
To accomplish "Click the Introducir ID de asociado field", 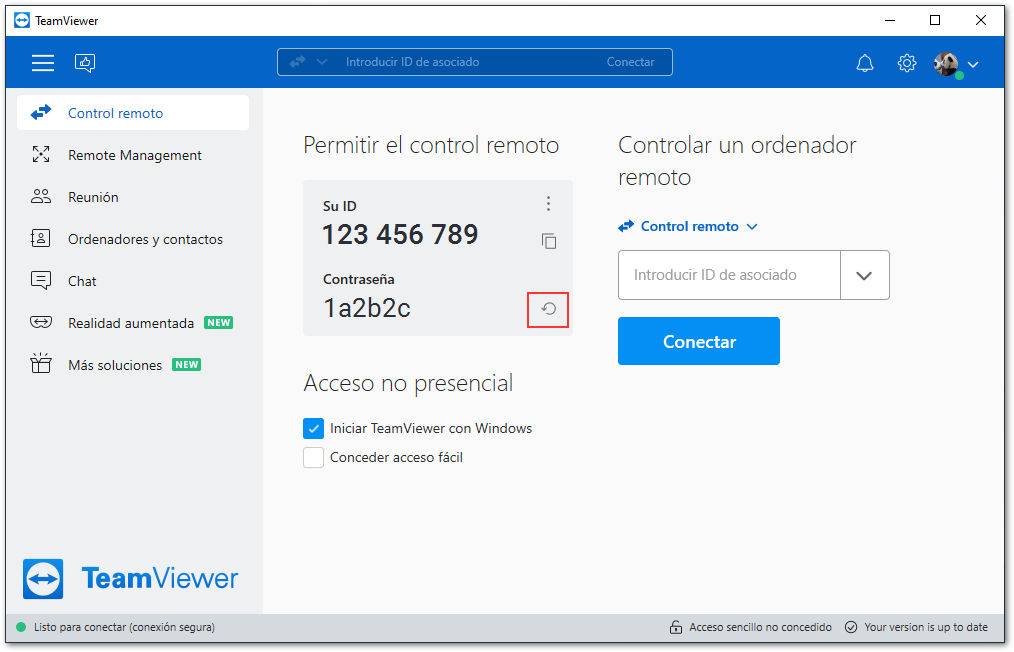I will [x=729, y=275].
